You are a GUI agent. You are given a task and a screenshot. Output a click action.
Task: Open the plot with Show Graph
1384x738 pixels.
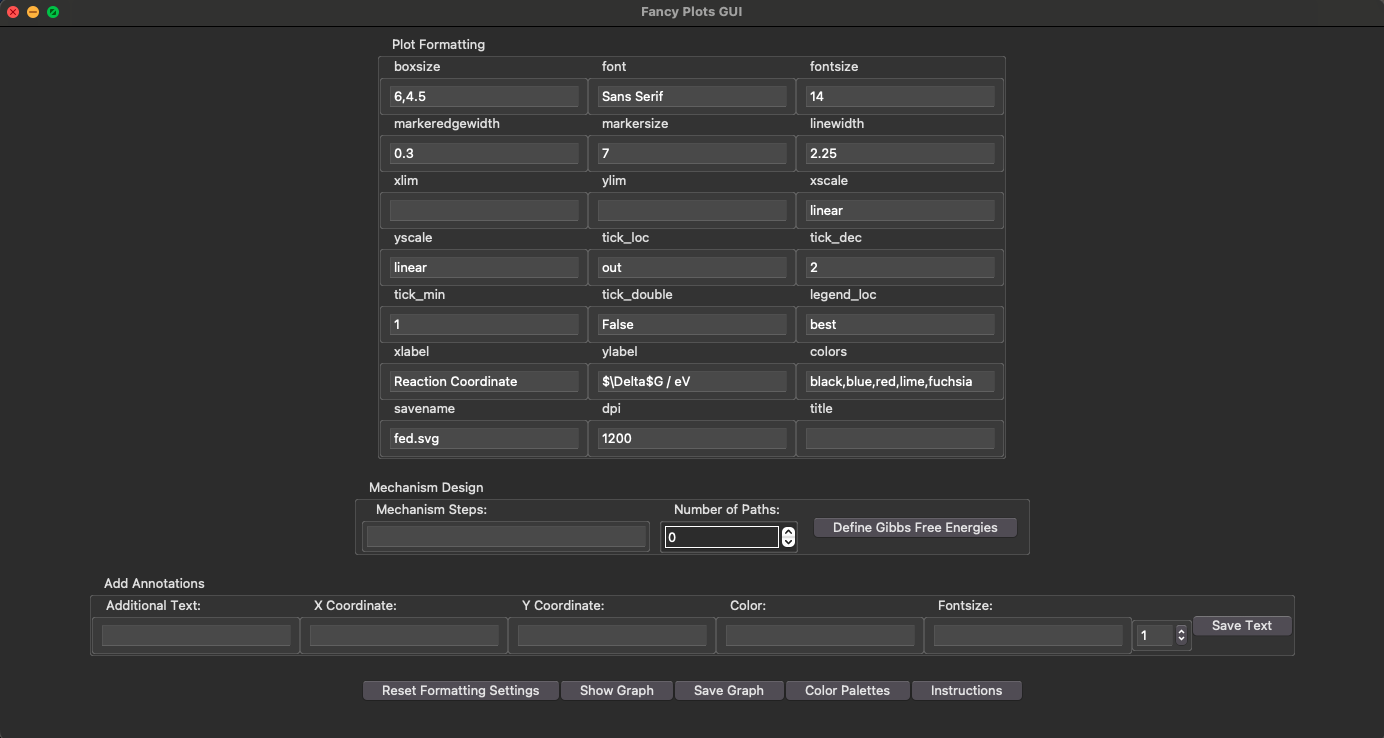[x=617, y=690]
